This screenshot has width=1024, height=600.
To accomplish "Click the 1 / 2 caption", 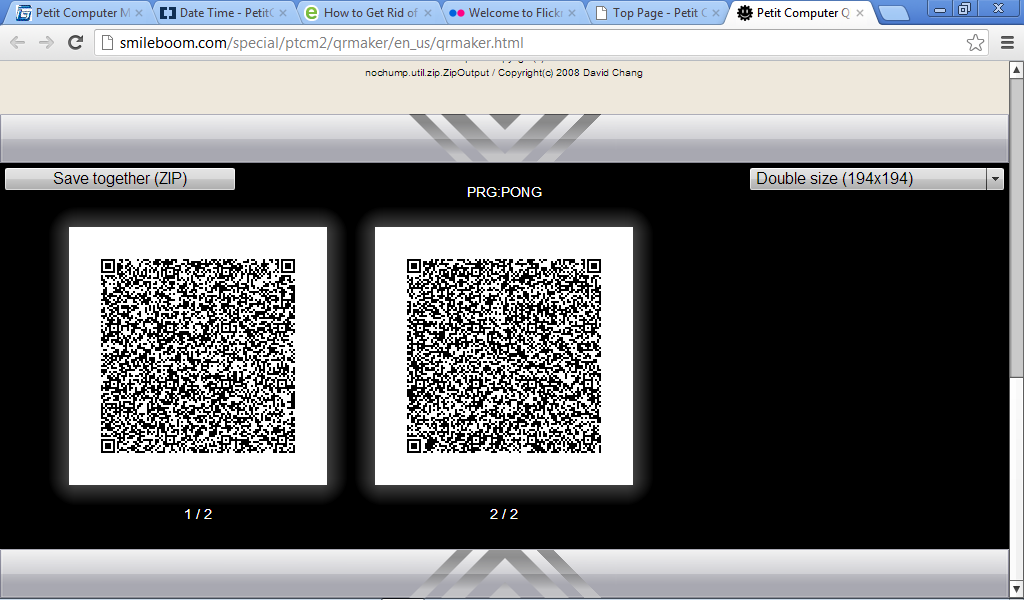I will tap(198, 514).
